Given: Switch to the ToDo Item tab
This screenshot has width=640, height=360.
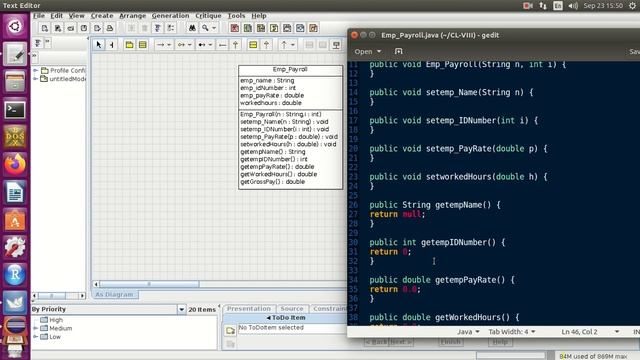Looking at the screenshot, I should tap(286, 318).
